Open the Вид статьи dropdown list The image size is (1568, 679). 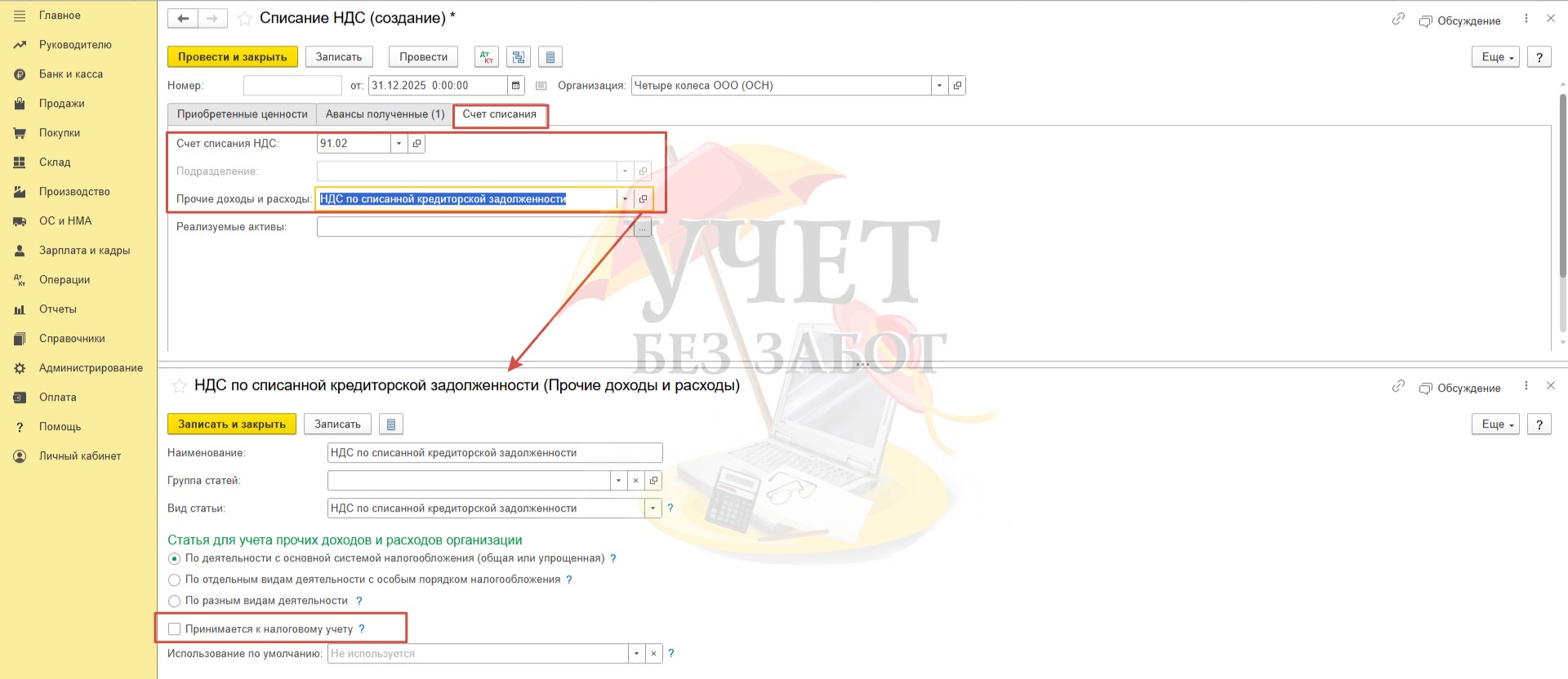click(x=653, y=508)
